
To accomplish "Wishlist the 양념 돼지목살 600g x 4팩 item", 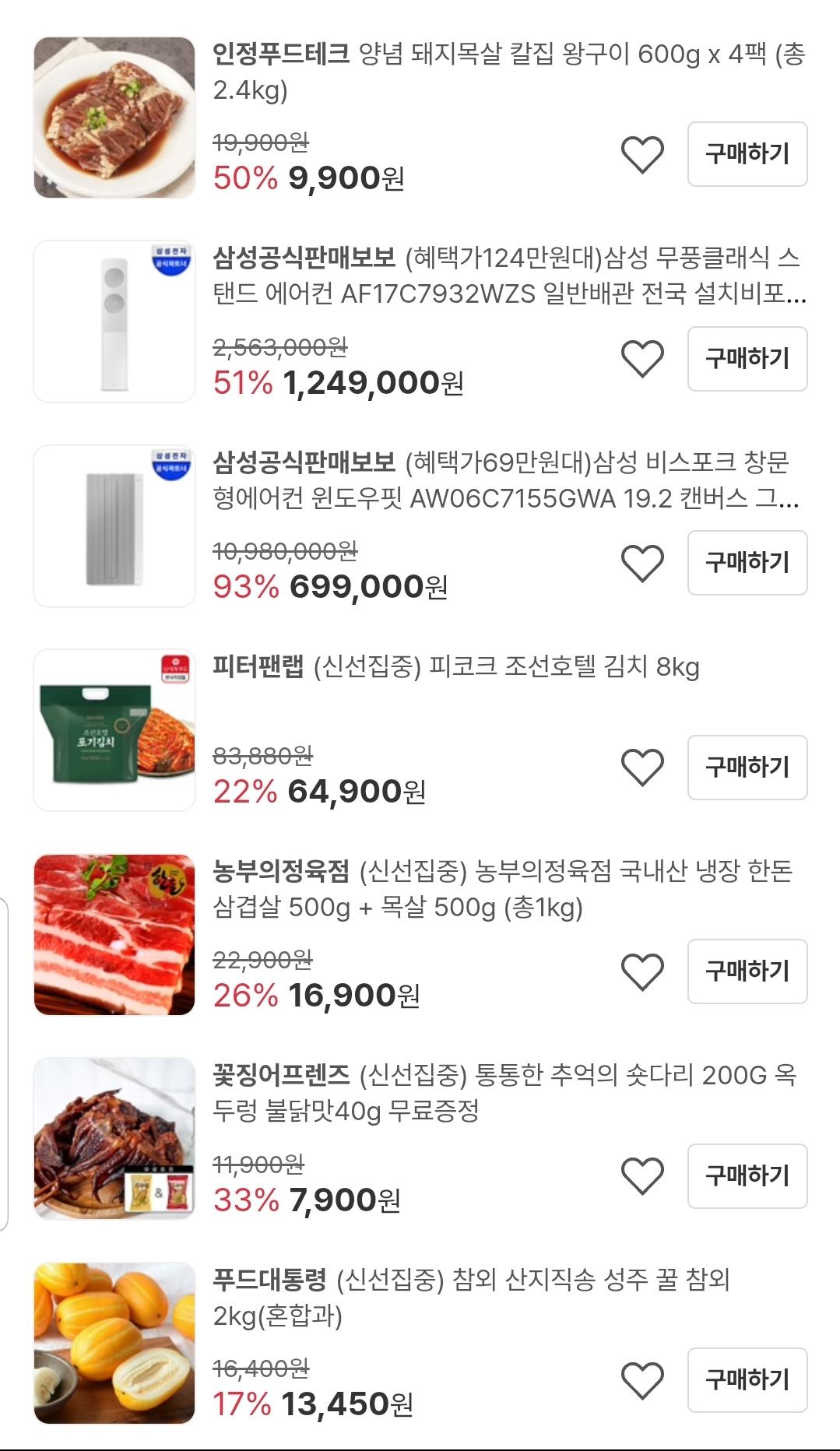I will coord(642,155).
